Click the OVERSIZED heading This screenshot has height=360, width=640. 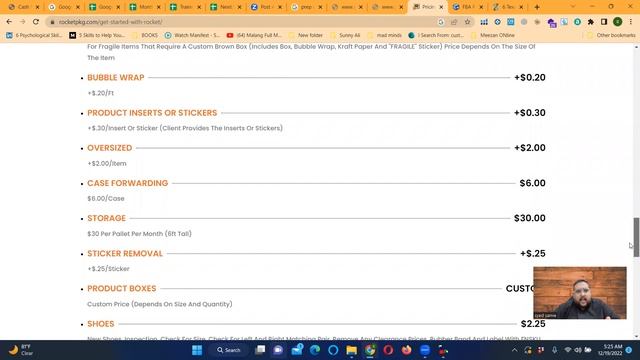pyautogui.click(x=109, y=148)
